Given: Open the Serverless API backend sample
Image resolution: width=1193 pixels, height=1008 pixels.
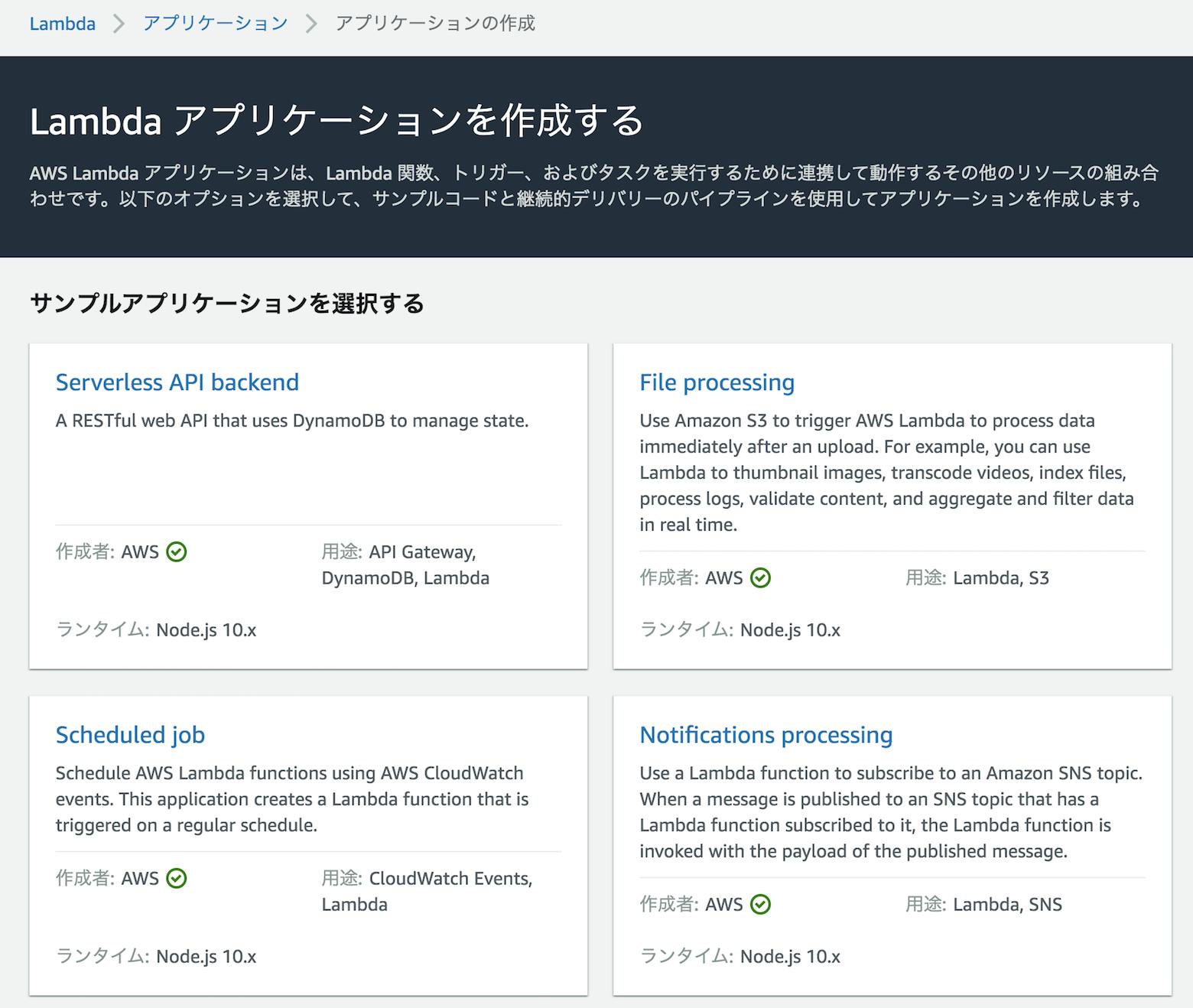Looking at the screenshot, I should click(177, 382).
